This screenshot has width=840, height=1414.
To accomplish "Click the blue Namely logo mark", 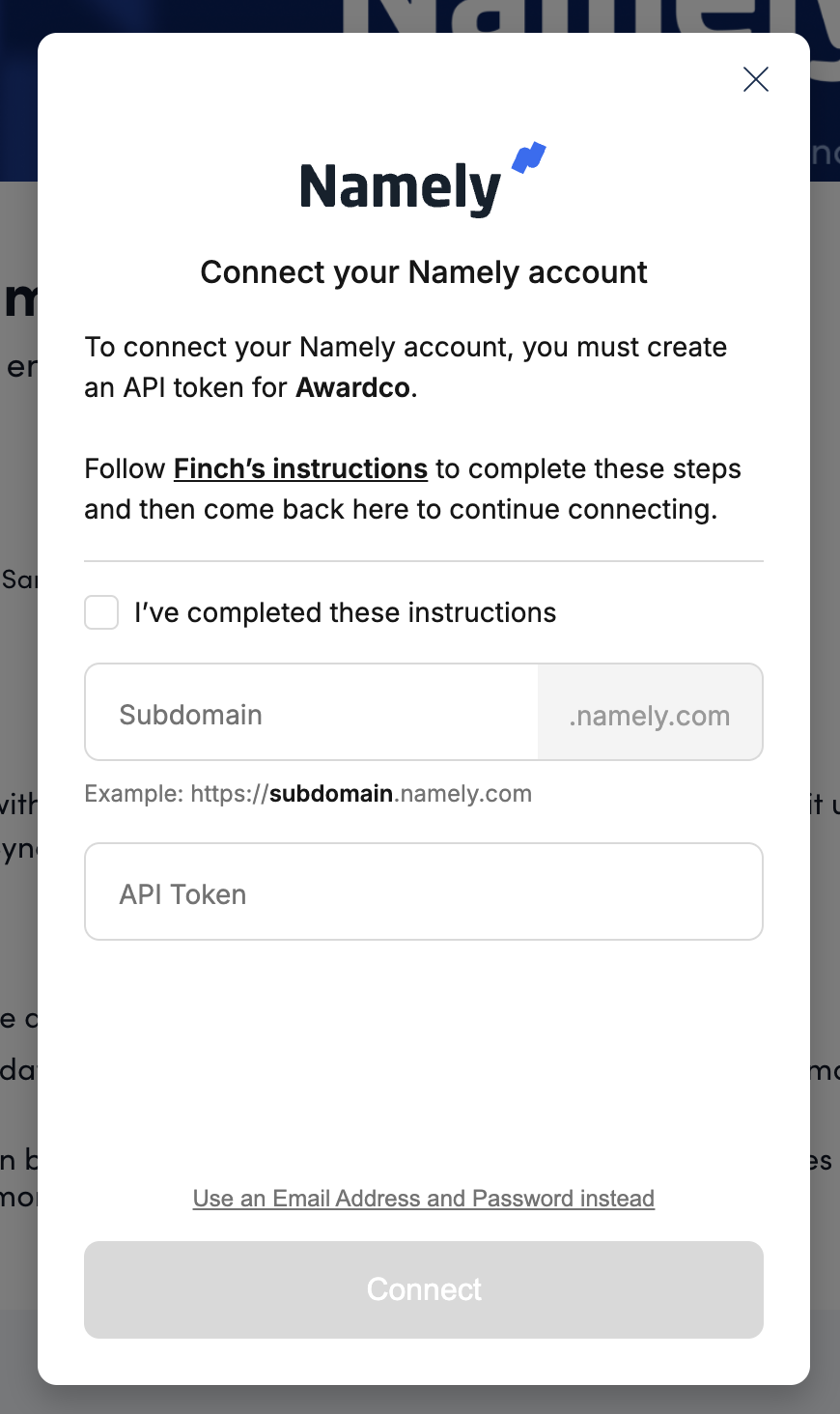I will [x=529, y=157].
